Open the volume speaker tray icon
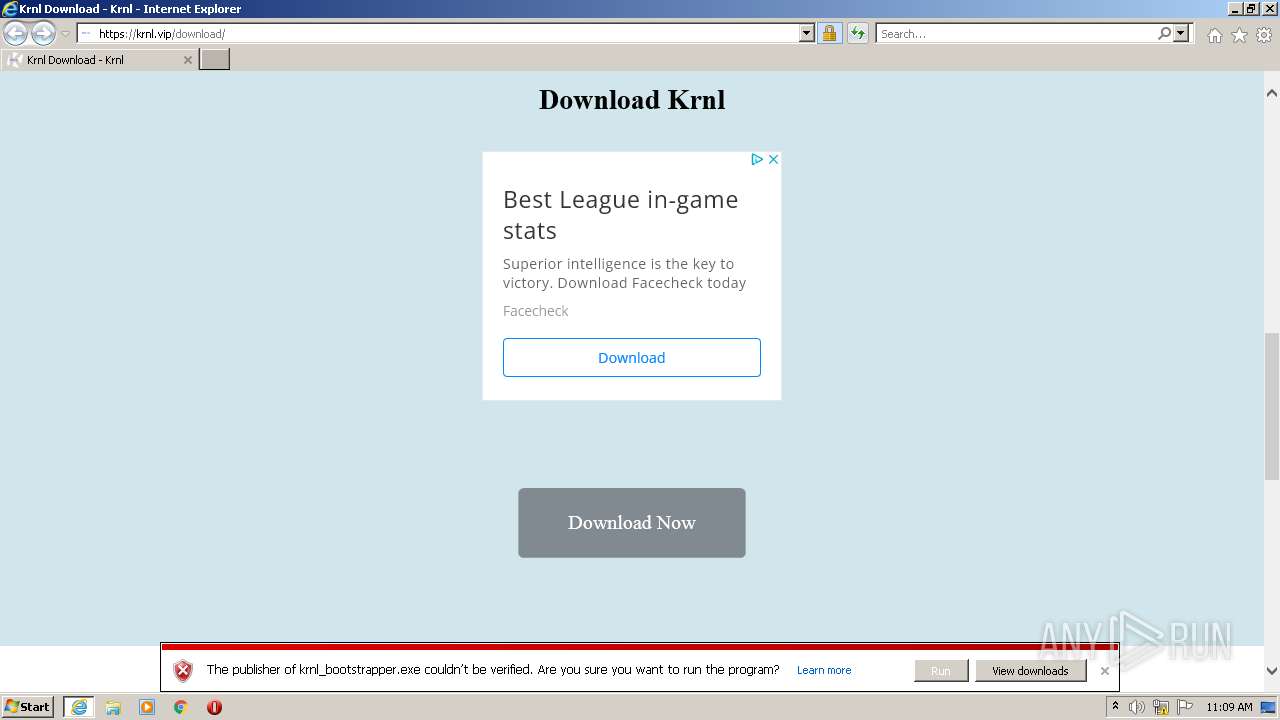The height and width of the screenshot is (720, 1280). [1137, 707]
